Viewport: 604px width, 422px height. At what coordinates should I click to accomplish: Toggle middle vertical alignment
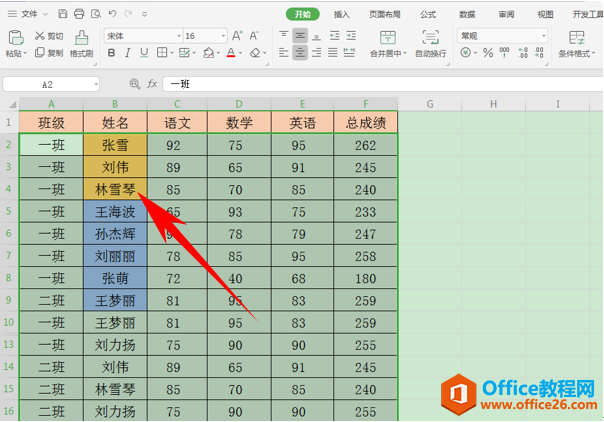tap(300, 36)
